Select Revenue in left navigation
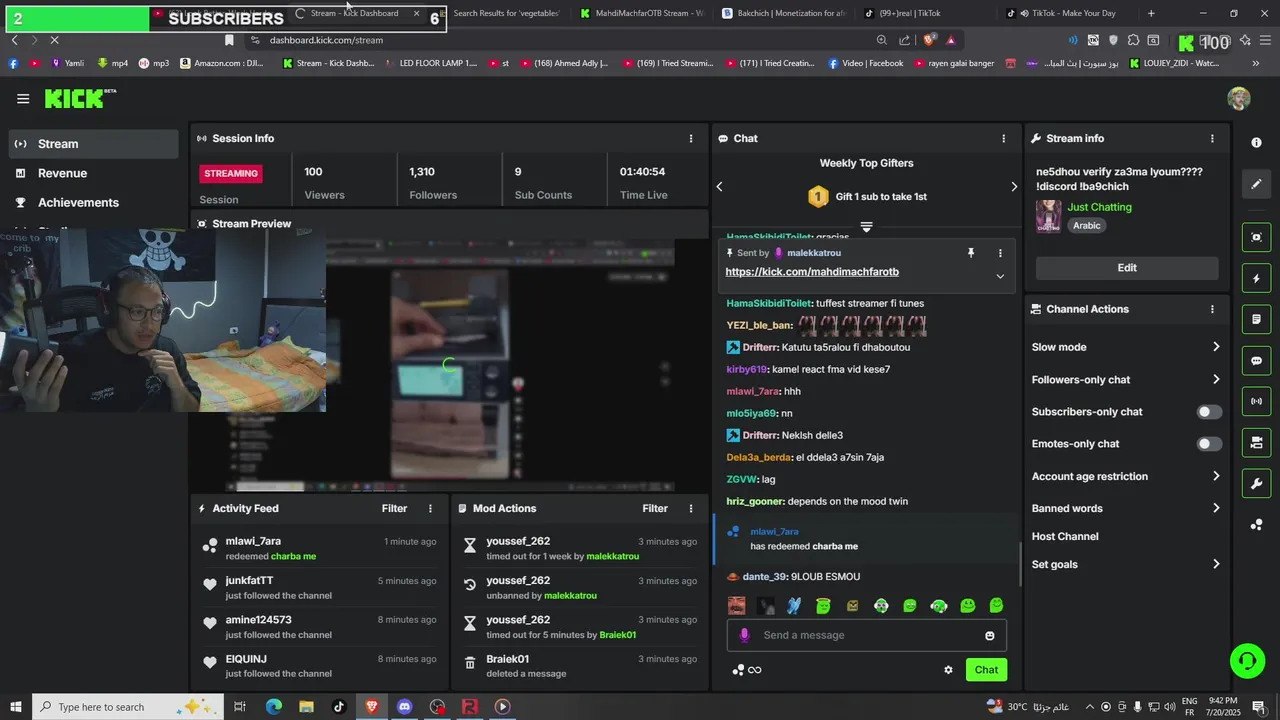The image size is (1280, 720). (94, 173)
